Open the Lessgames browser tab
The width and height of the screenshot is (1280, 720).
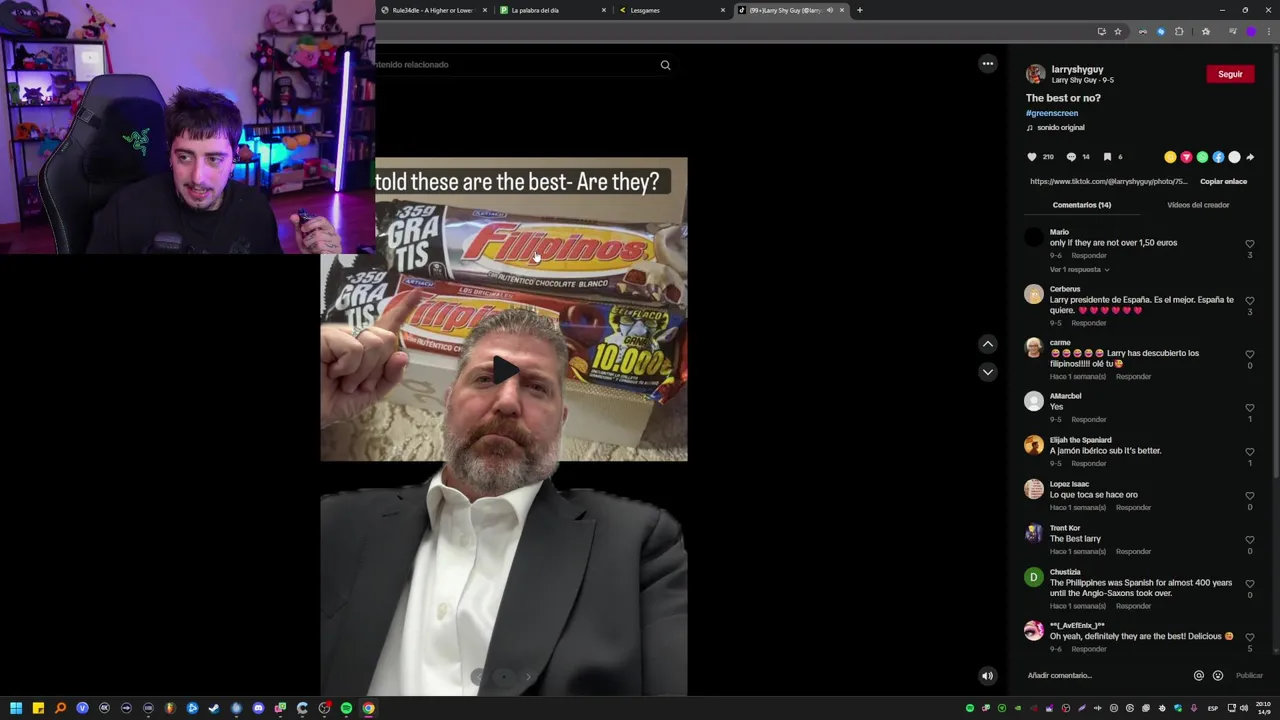[x=672, y=10]
